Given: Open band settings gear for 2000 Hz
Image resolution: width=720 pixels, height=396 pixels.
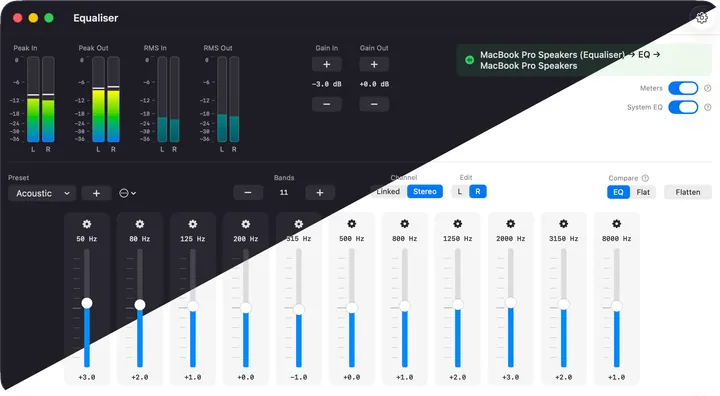Looking at the screenshot, I should (511, 224).
